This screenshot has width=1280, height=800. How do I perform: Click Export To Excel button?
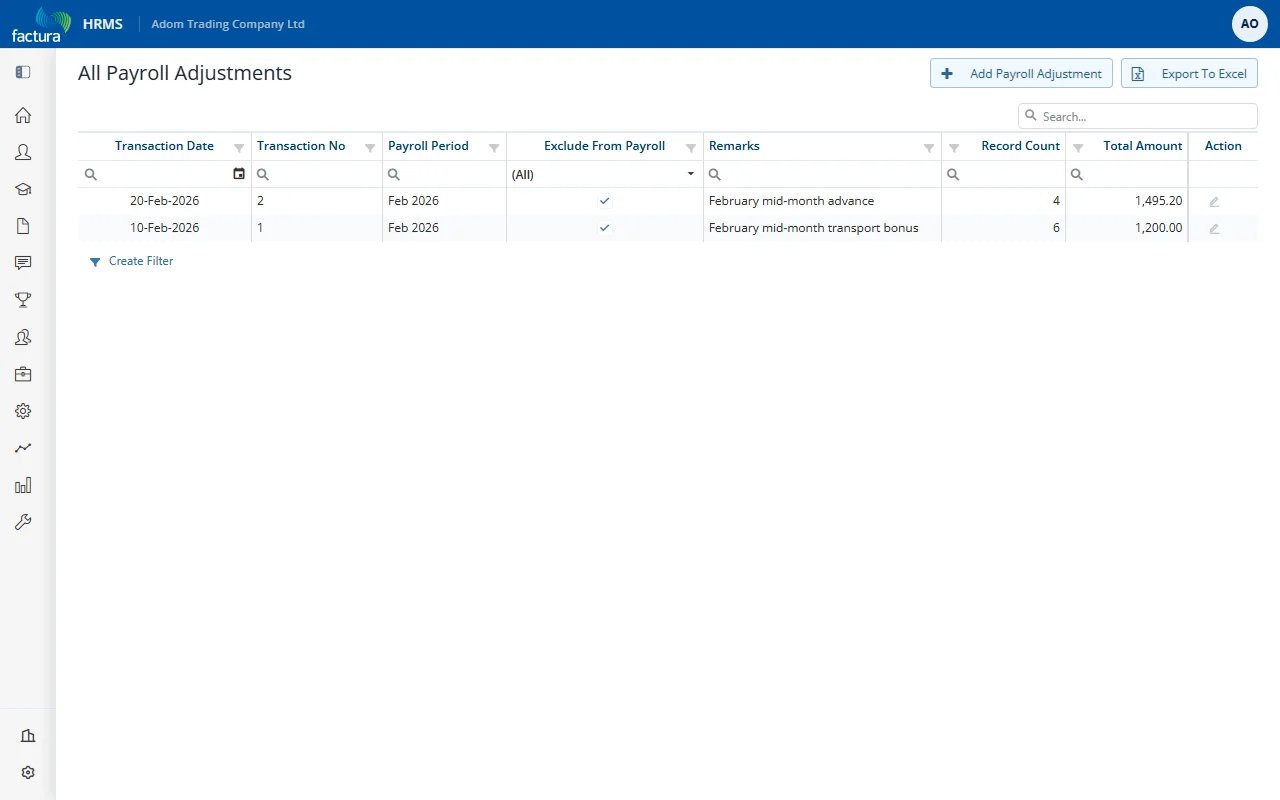1189,73
